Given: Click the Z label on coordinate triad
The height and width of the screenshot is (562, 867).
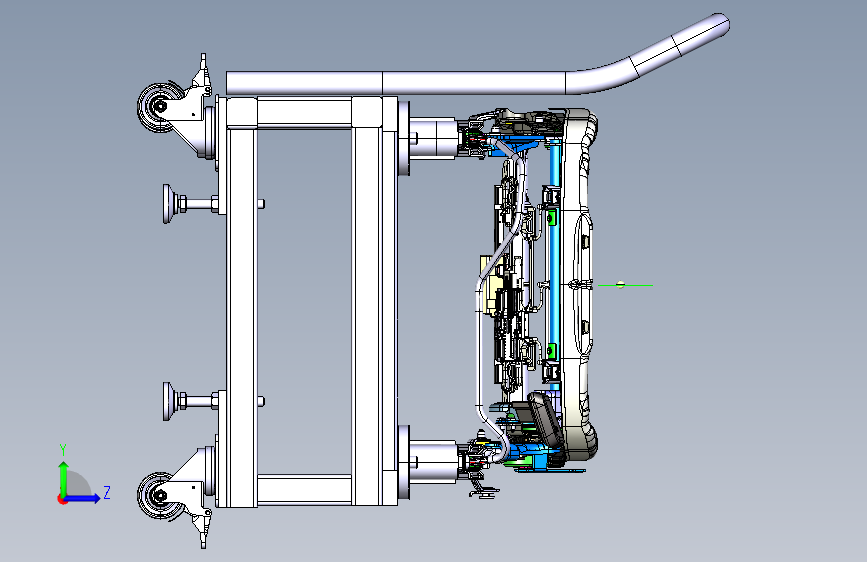Looking at the screenshot, I should [x=107, y=492].
